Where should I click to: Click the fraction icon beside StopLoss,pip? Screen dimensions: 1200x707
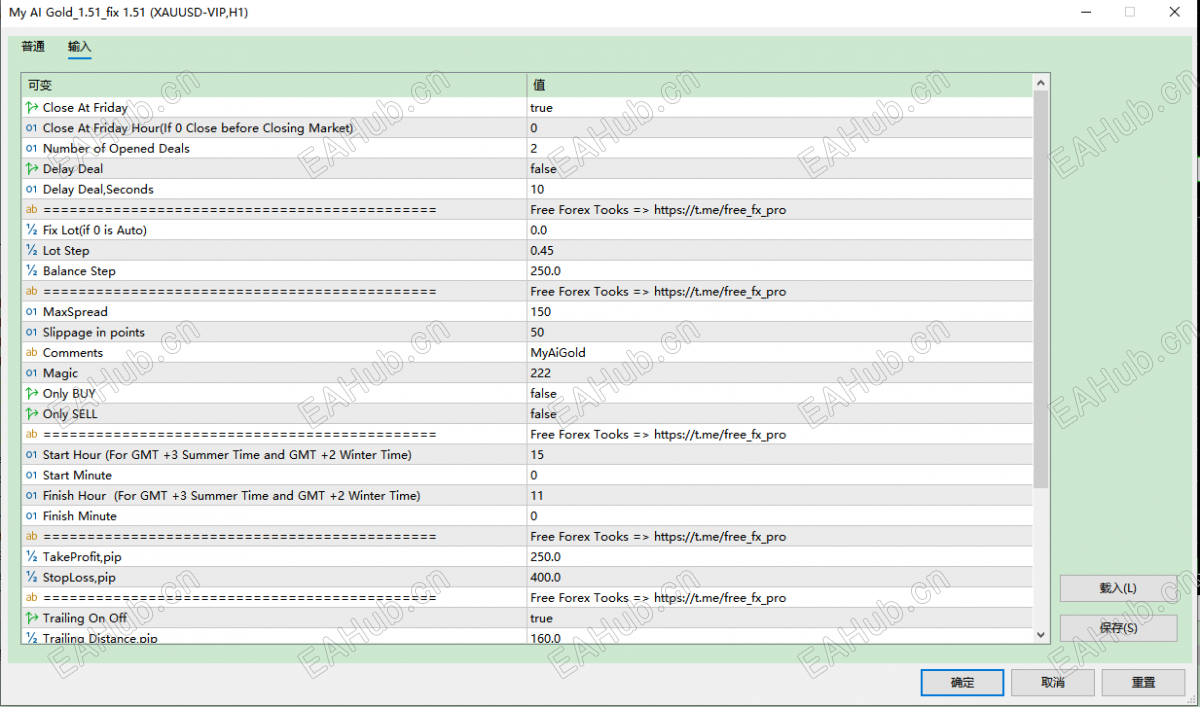coord(32,577)
